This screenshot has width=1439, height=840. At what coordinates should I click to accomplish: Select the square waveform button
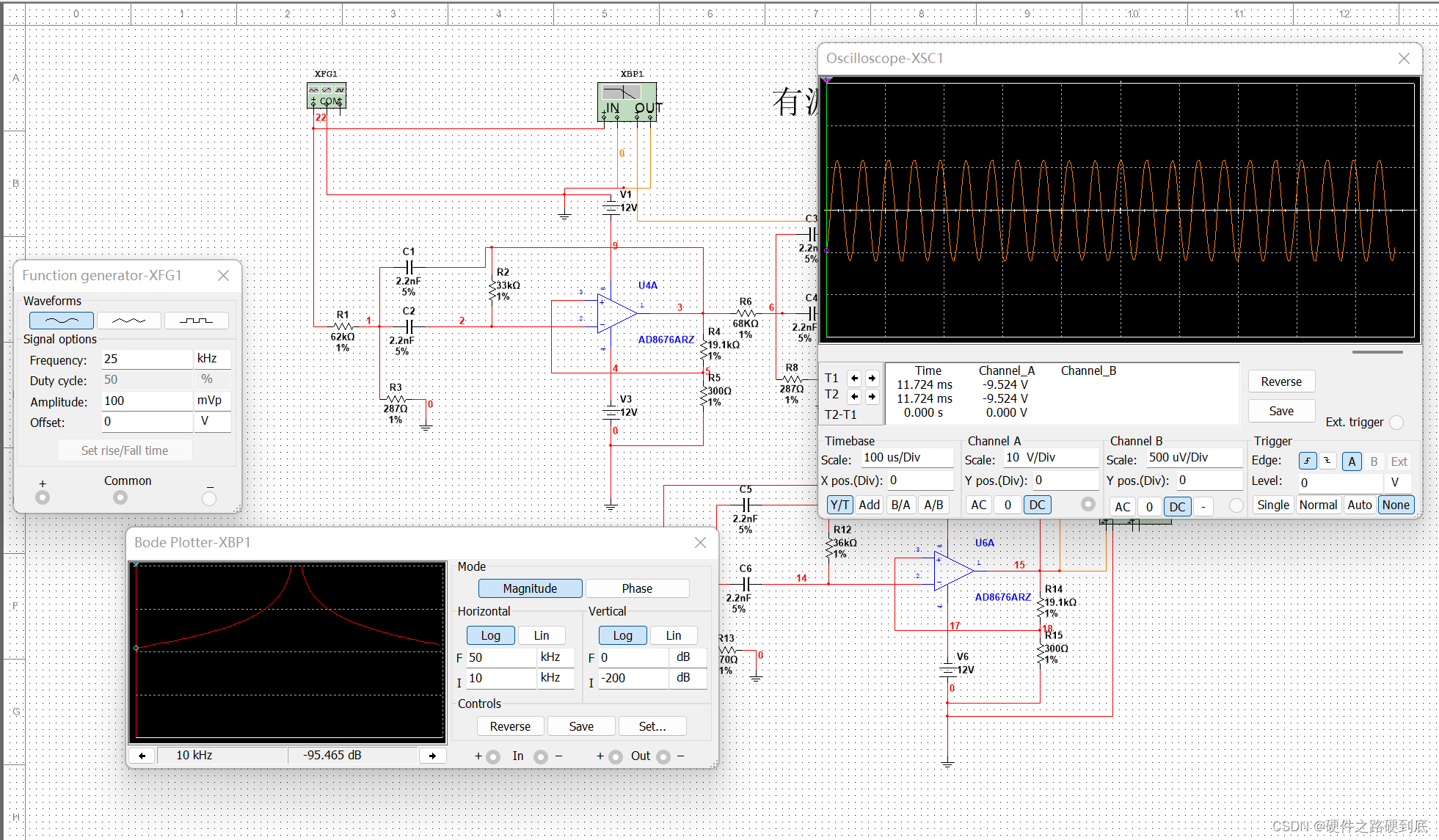pyautogui.click(x=196, y=321)
